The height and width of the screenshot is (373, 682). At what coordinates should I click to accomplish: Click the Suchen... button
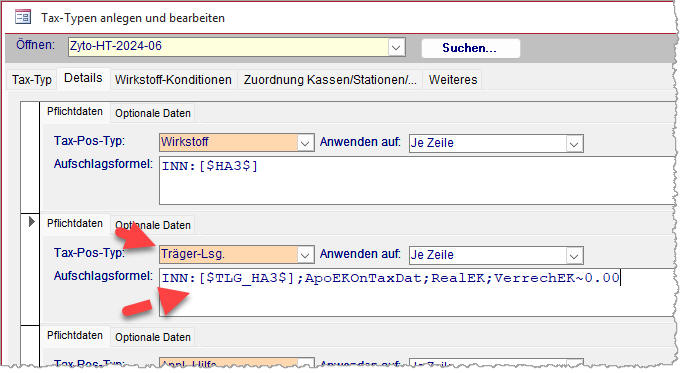click(470, 48)
